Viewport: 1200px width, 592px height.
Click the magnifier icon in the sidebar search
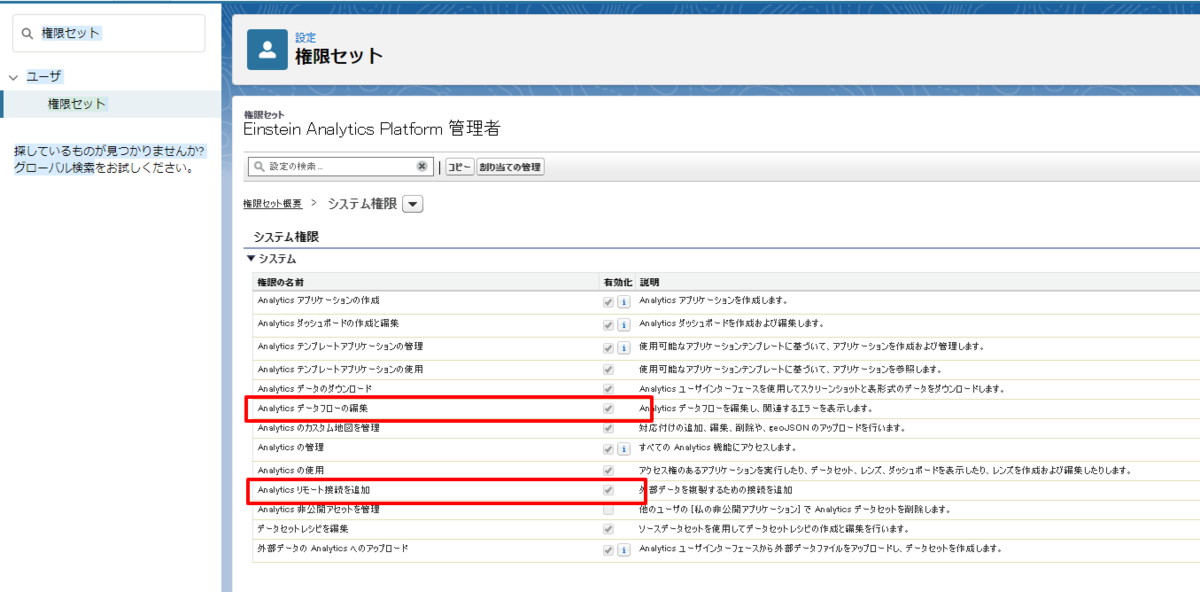[27, 33]
